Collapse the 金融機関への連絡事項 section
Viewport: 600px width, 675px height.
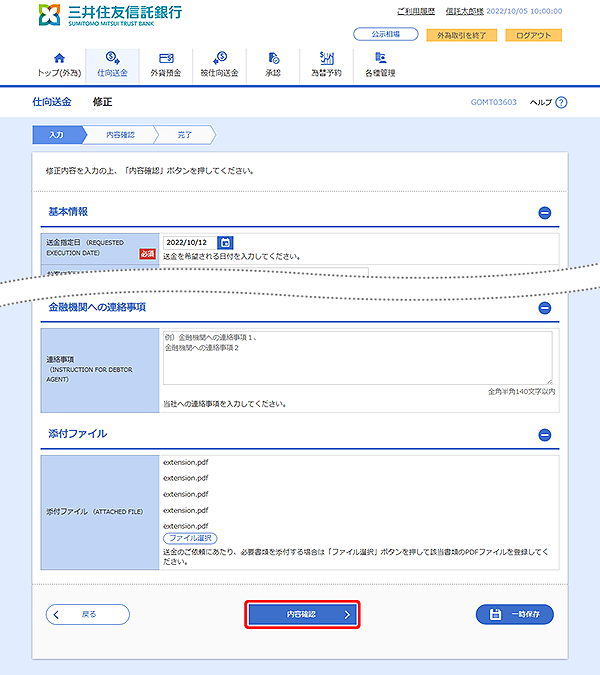(x=545, y=308)
